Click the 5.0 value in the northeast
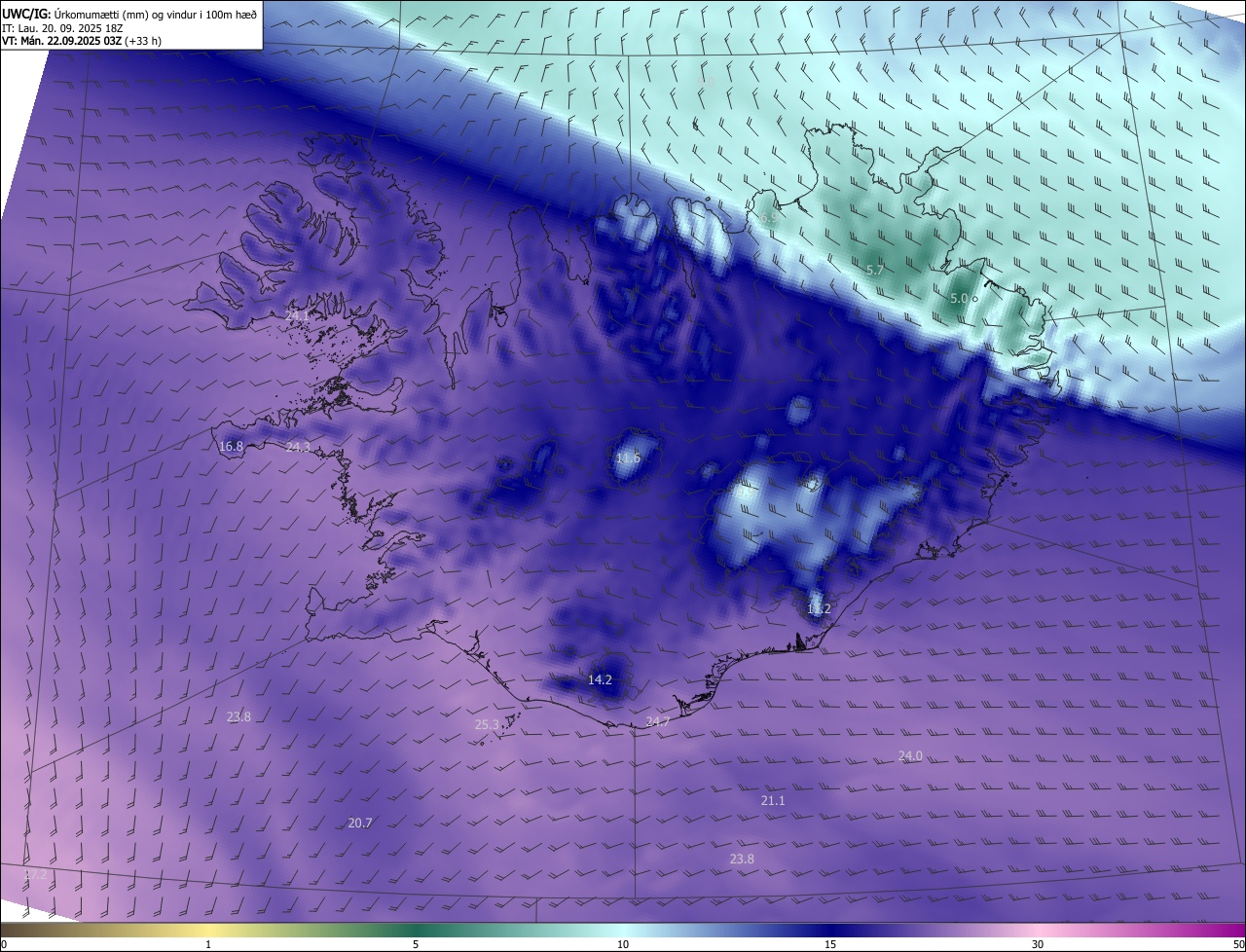 [x=958, y=299]
